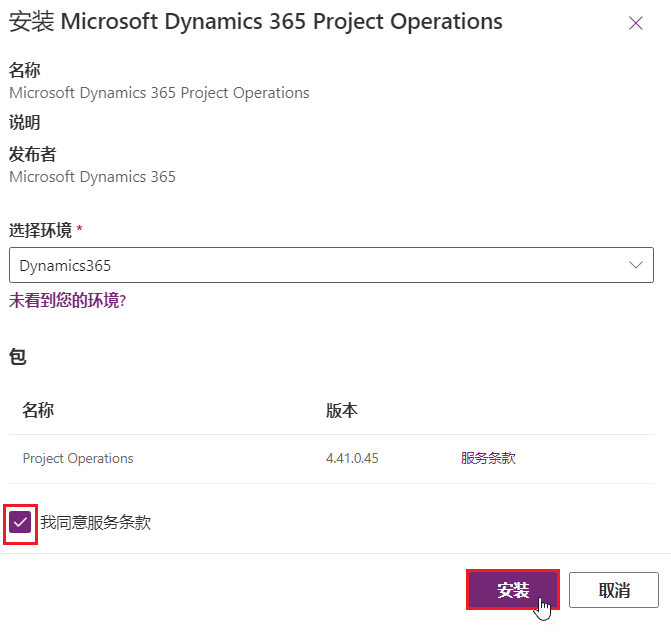
Task: Open the 选择环境 Dynamics365 dropdown
Action: [331, 265]
